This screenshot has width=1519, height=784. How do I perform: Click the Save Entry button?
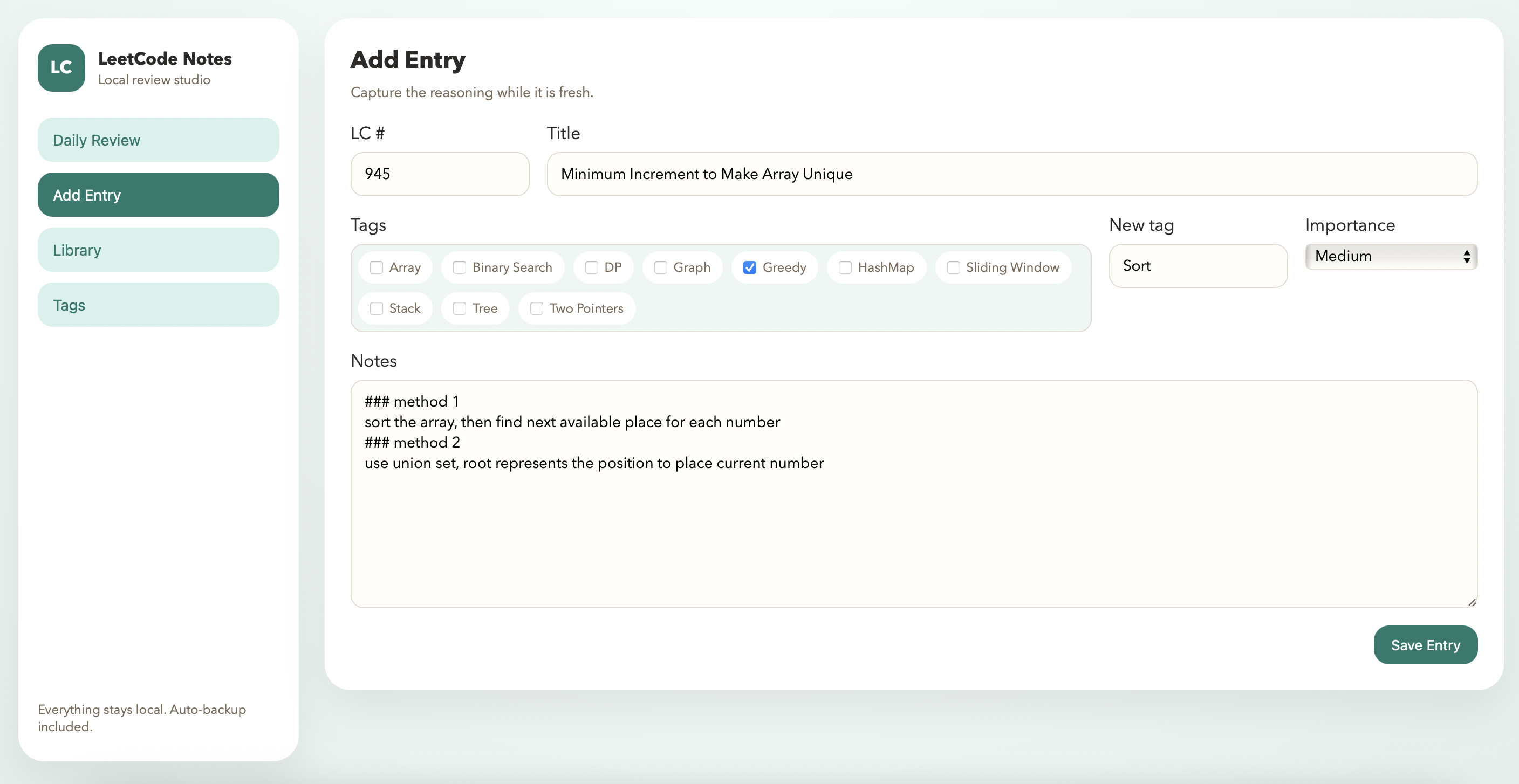click(x=1425, y=645)
